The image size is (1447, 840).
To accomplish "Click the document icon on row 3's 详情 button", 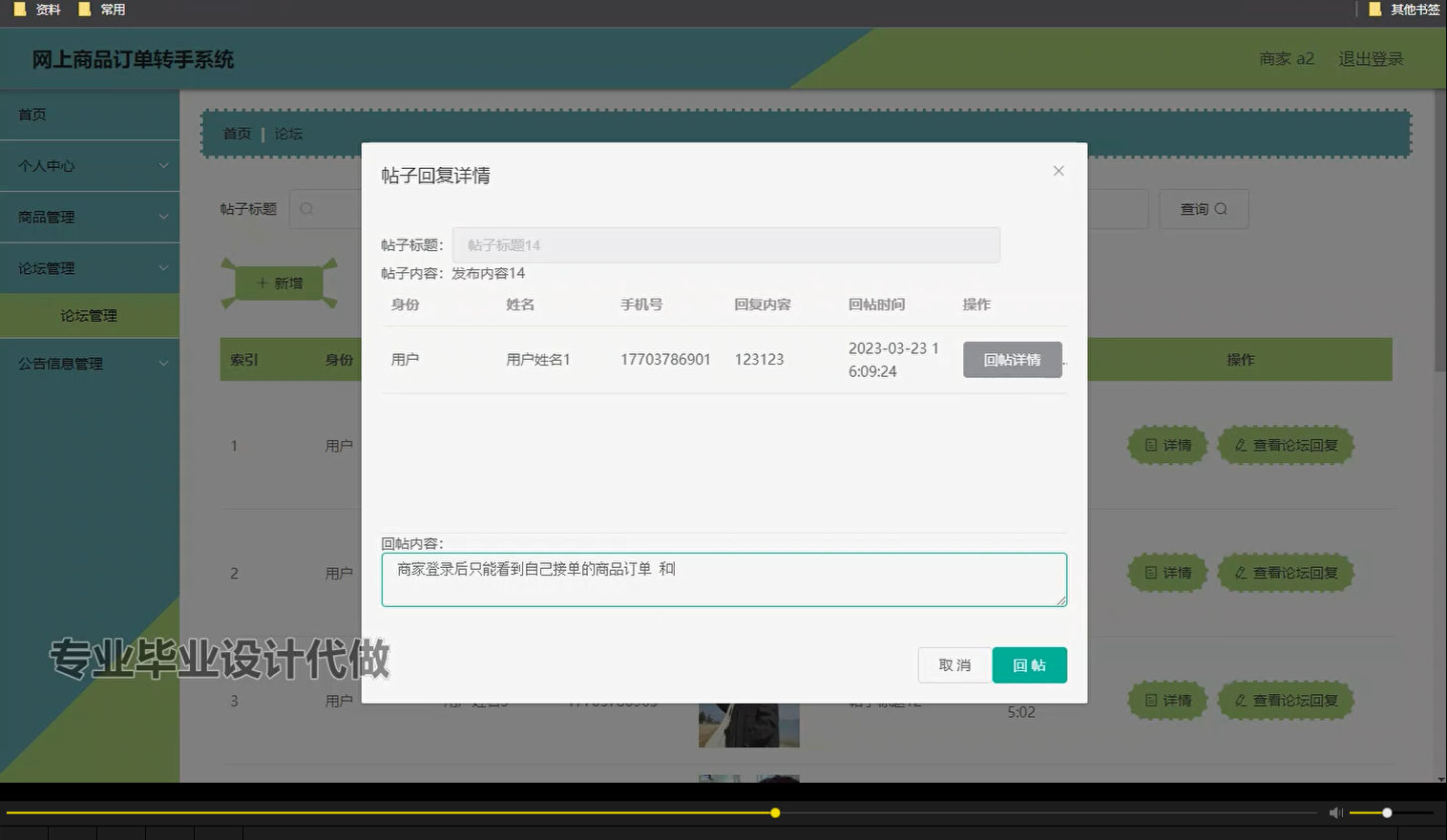I will pyautogui.click(x=1151, y=700).
